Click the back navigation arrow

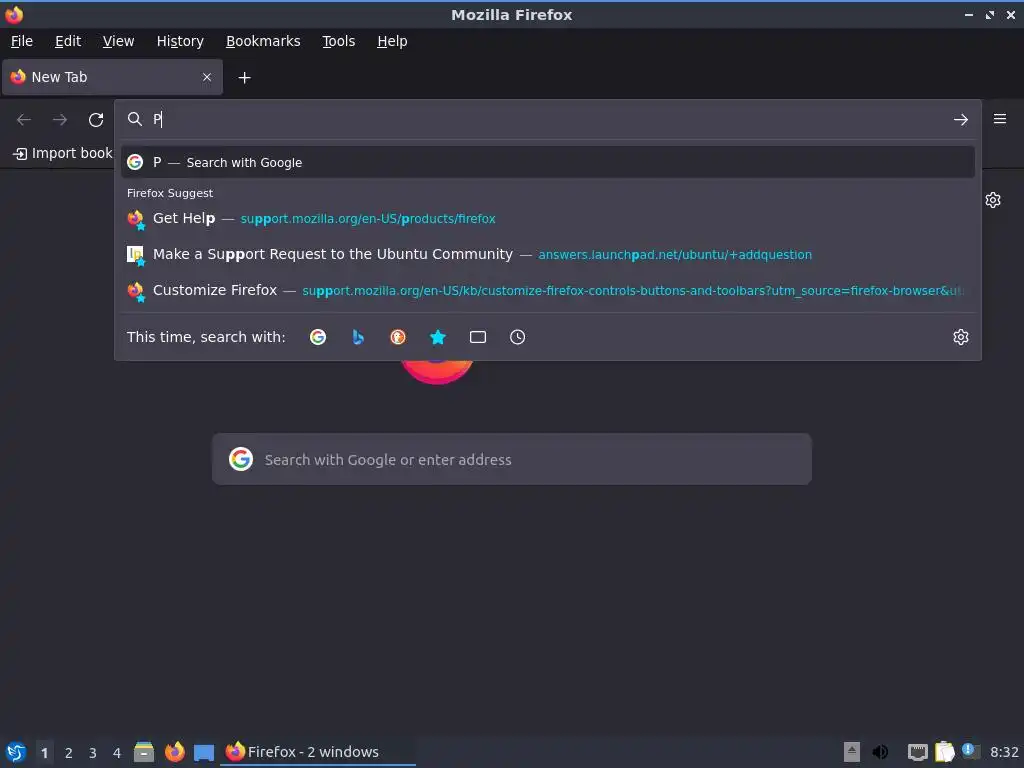[x=24, y=120]
